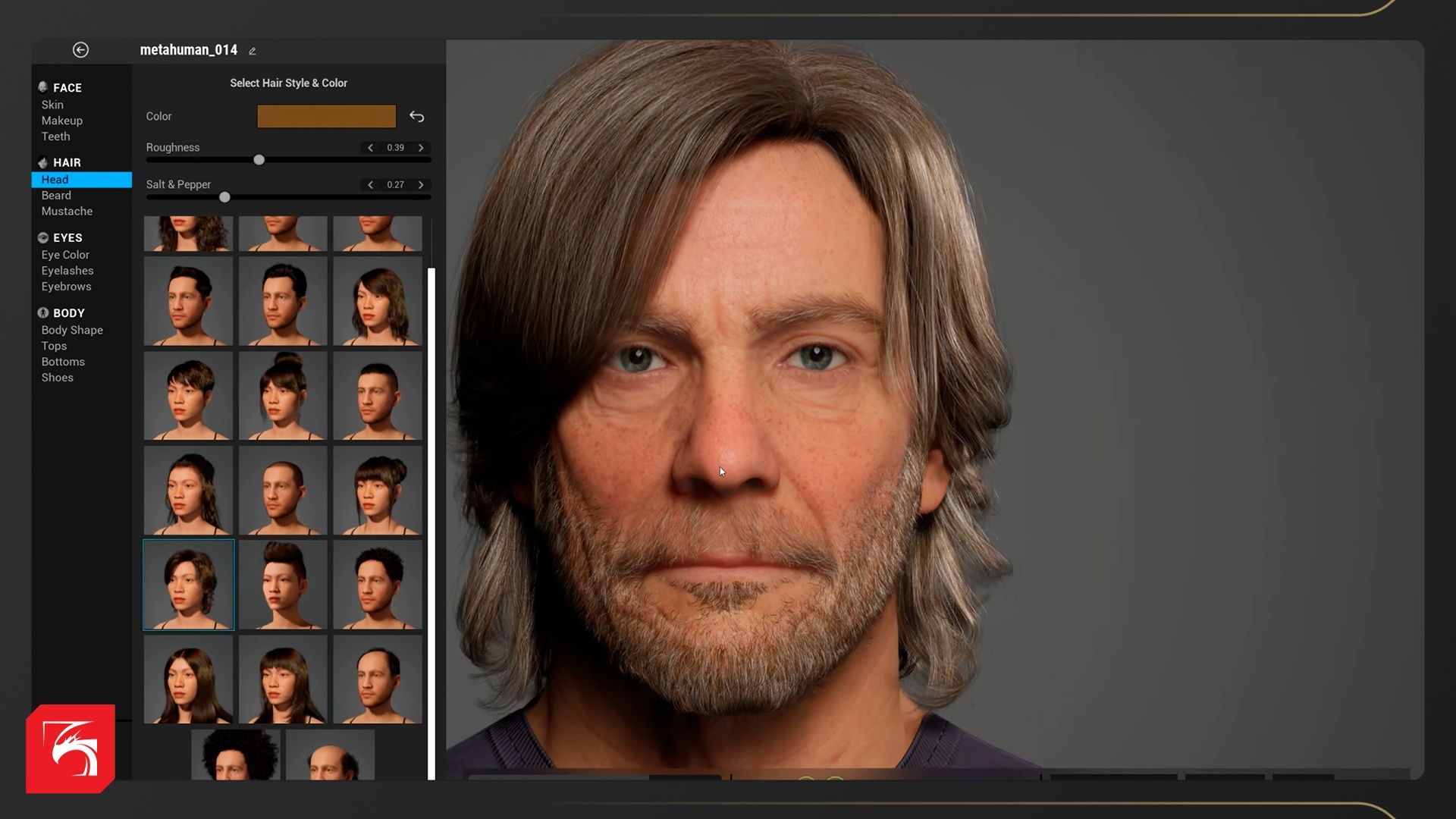Open the brown hair color swatch
The height and width of the screenshot is (819, 1456).
click(x=326, y=117)
